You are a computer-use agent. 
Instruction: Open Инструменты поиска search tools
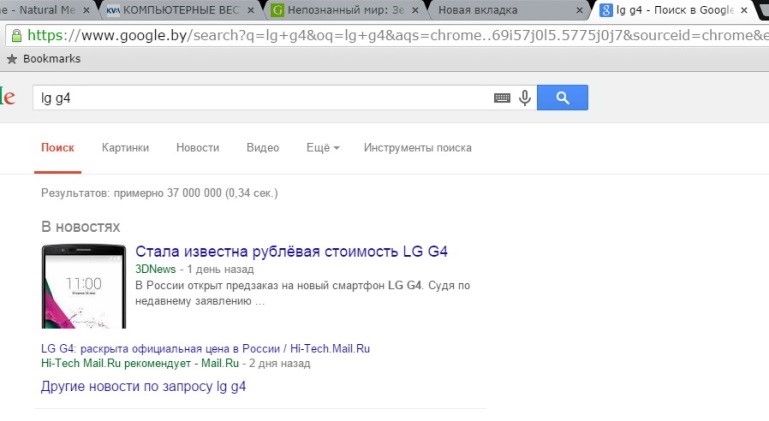(417, 148)
